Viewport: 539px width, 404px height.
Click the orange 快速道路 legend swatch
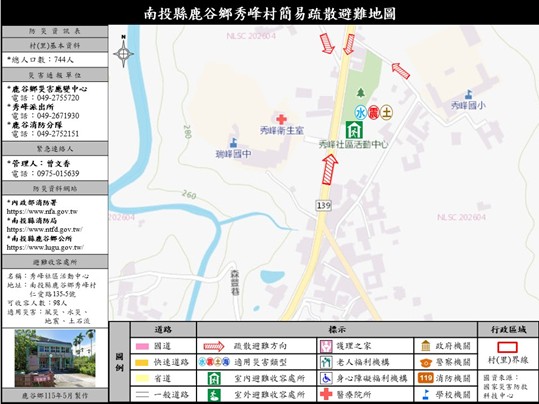click(x=142, y=362)
